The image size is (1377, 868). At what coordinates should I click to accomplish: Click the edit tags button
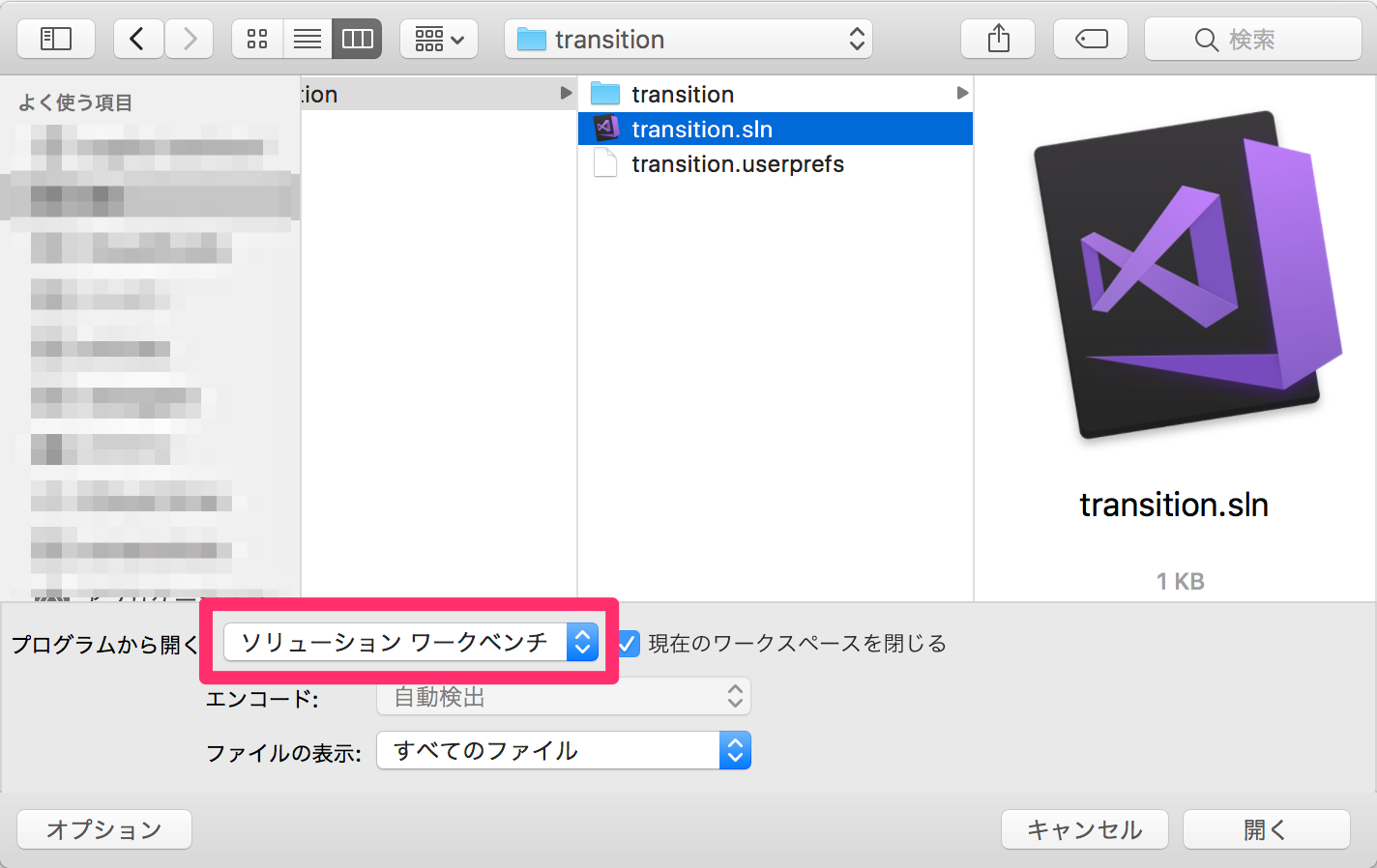1091,39
